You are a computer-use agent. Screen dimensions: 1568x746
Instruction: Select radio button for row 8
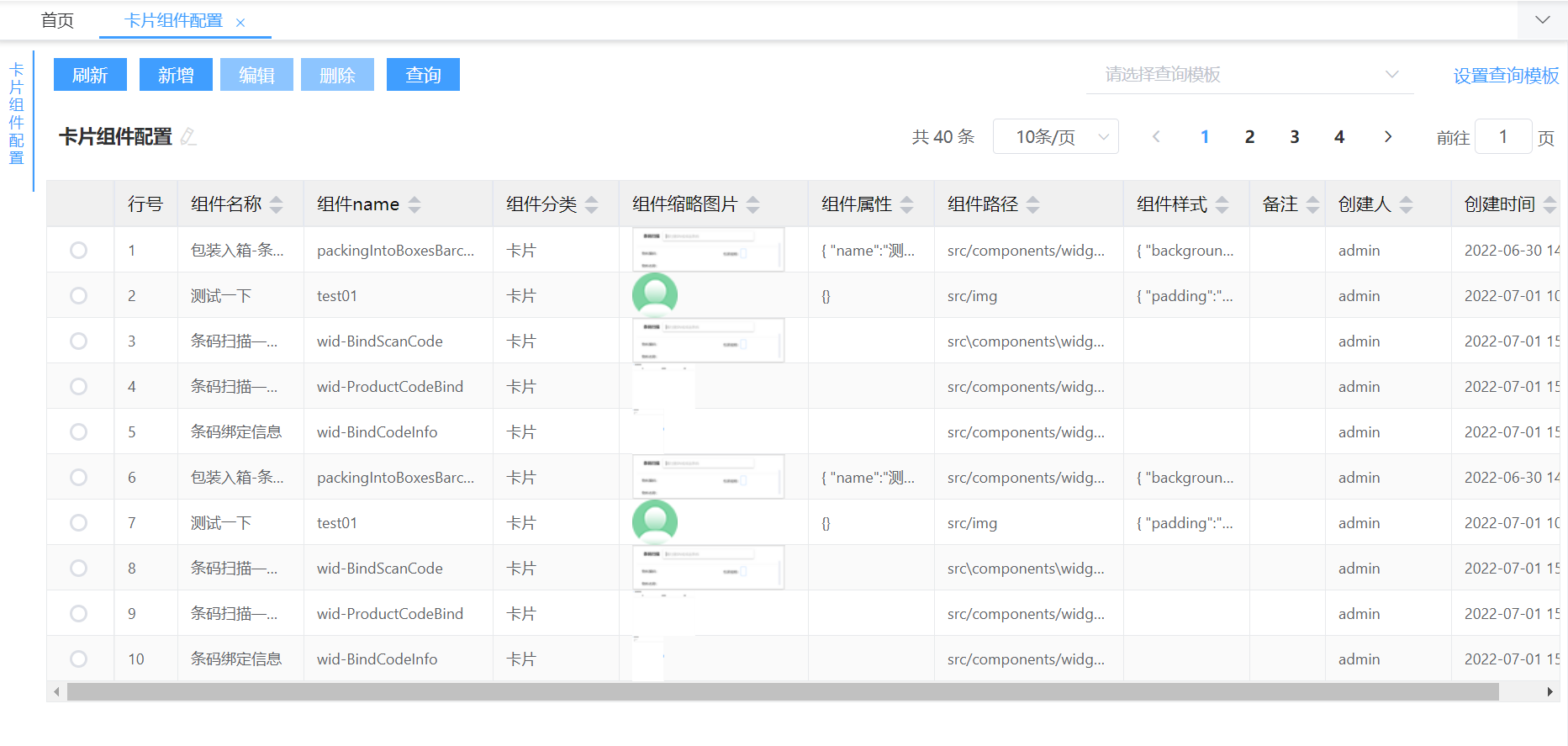pos(78,568)
